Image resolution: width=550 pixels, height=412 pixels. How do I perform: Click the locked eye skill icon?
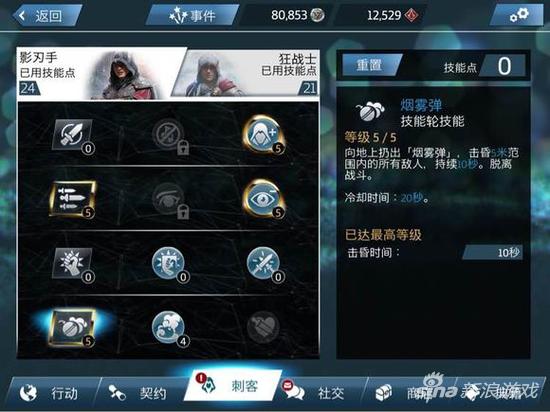[169, 200]
